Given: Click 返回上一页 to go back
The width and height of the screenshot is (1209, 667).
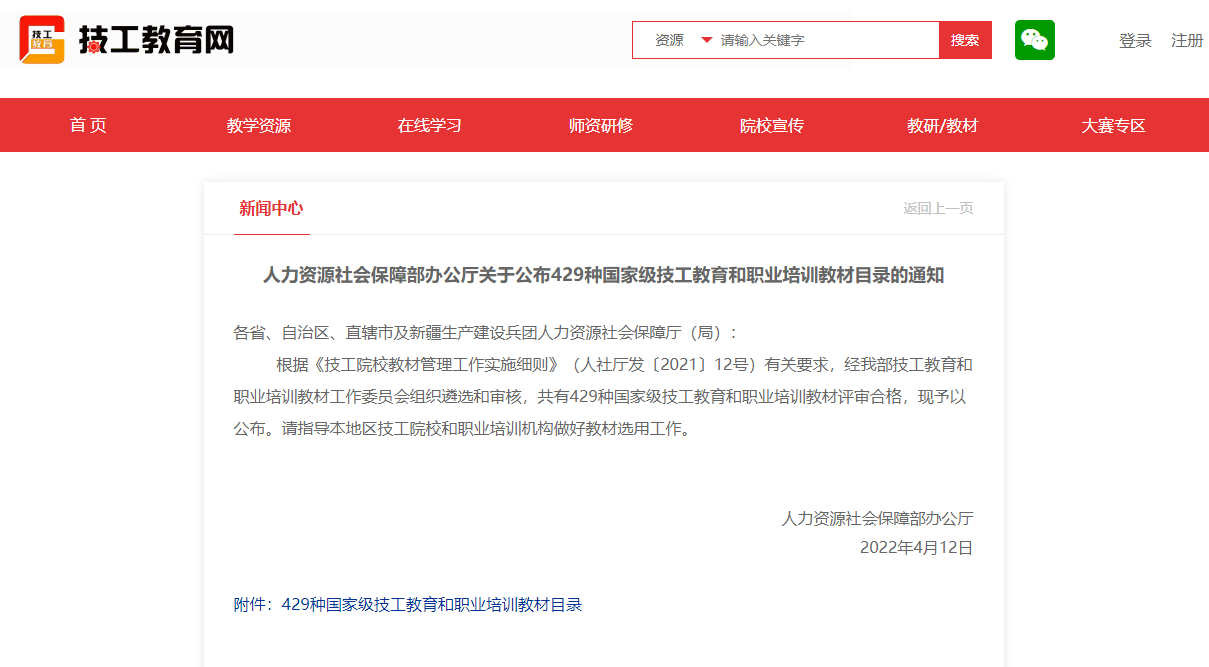Looking at the screenshot, I should tap(938, 208).
